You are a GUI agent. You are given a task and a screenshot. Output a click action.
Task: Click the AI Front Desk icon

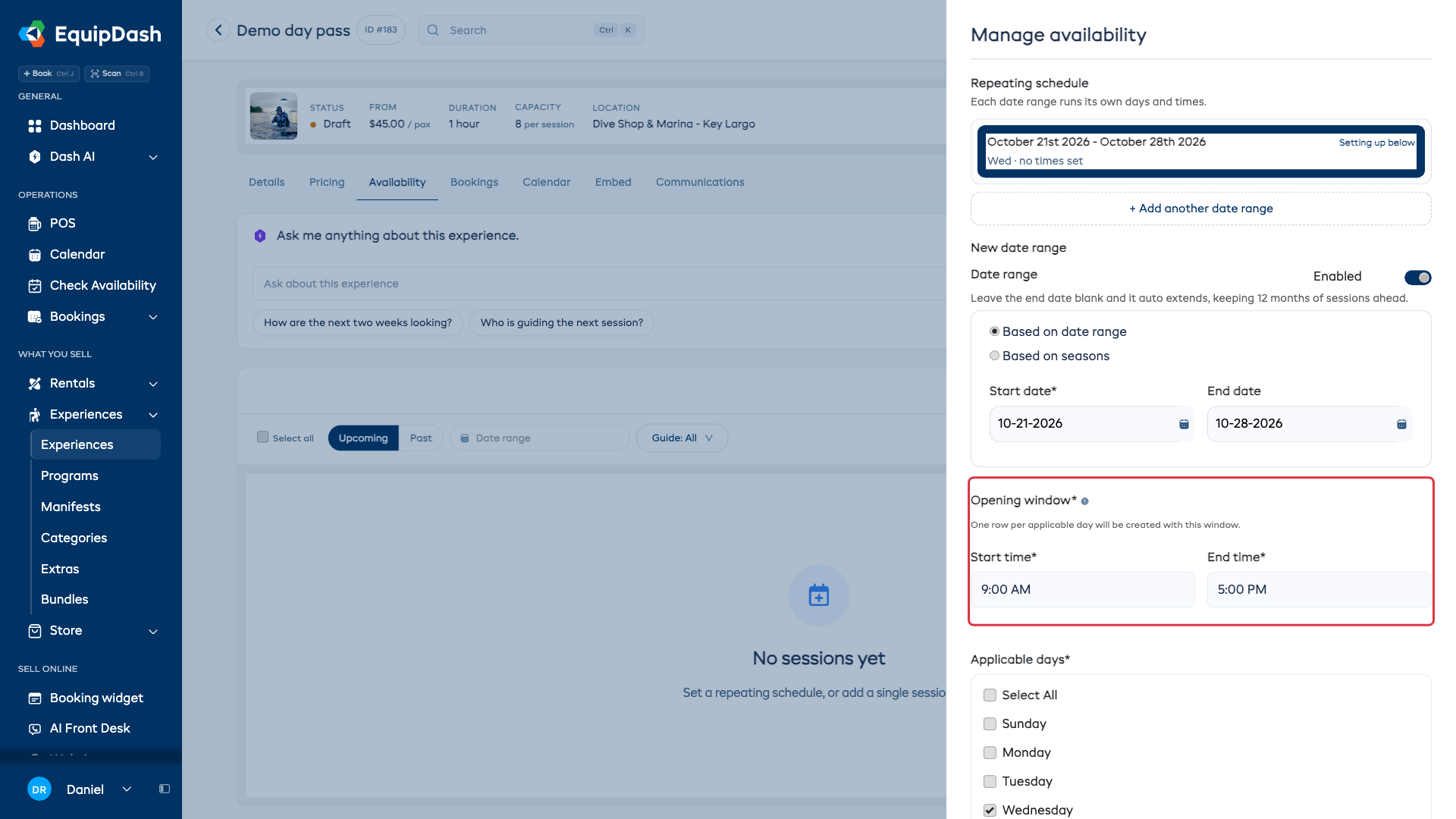click(x=35, y=729)
